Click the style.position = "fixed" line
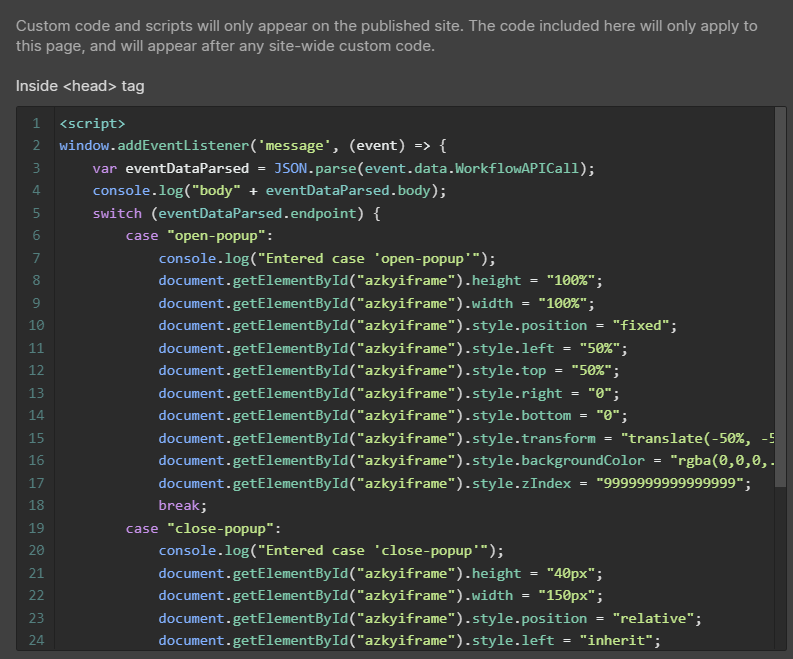This screenshot has width=793, height=659. 417,326
